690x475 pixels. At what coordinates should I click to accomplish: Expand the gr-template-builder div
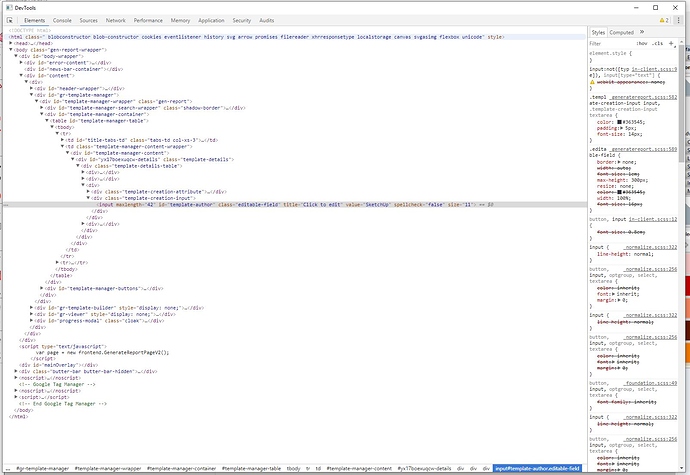[x=31, y=308]
